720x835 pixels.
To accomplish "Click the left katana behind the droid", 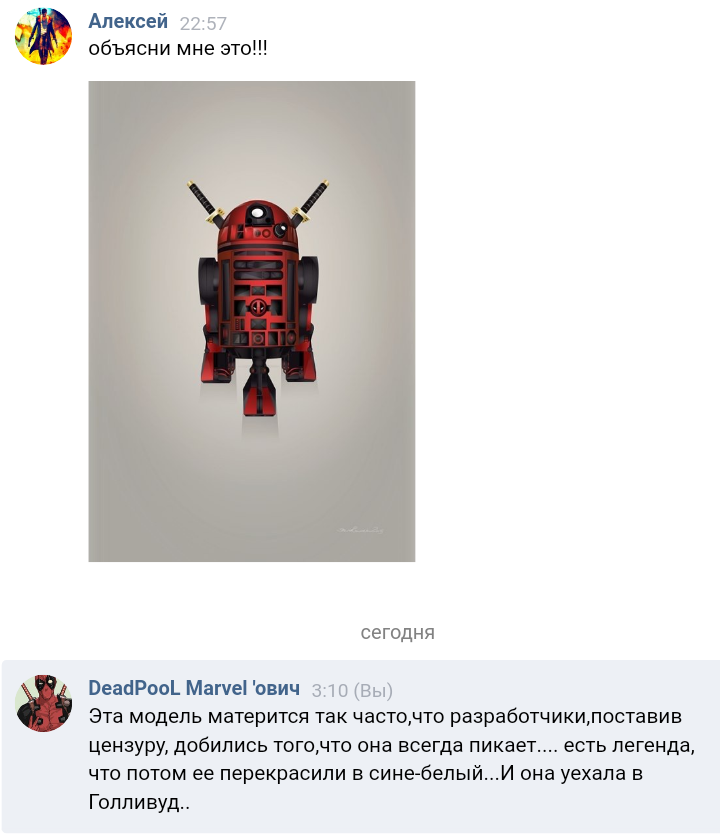I will [204, 201].
